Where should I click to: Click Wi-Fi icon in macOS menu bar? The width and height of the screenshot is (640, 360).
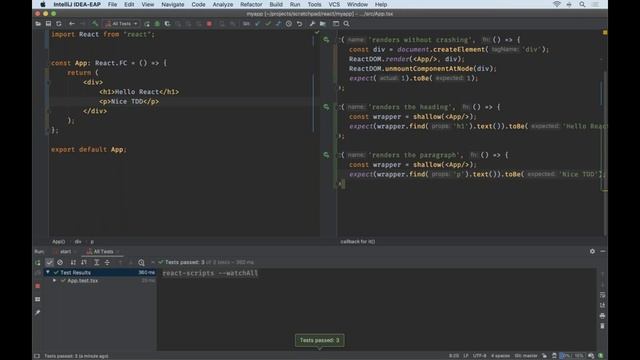click(557, 4)
